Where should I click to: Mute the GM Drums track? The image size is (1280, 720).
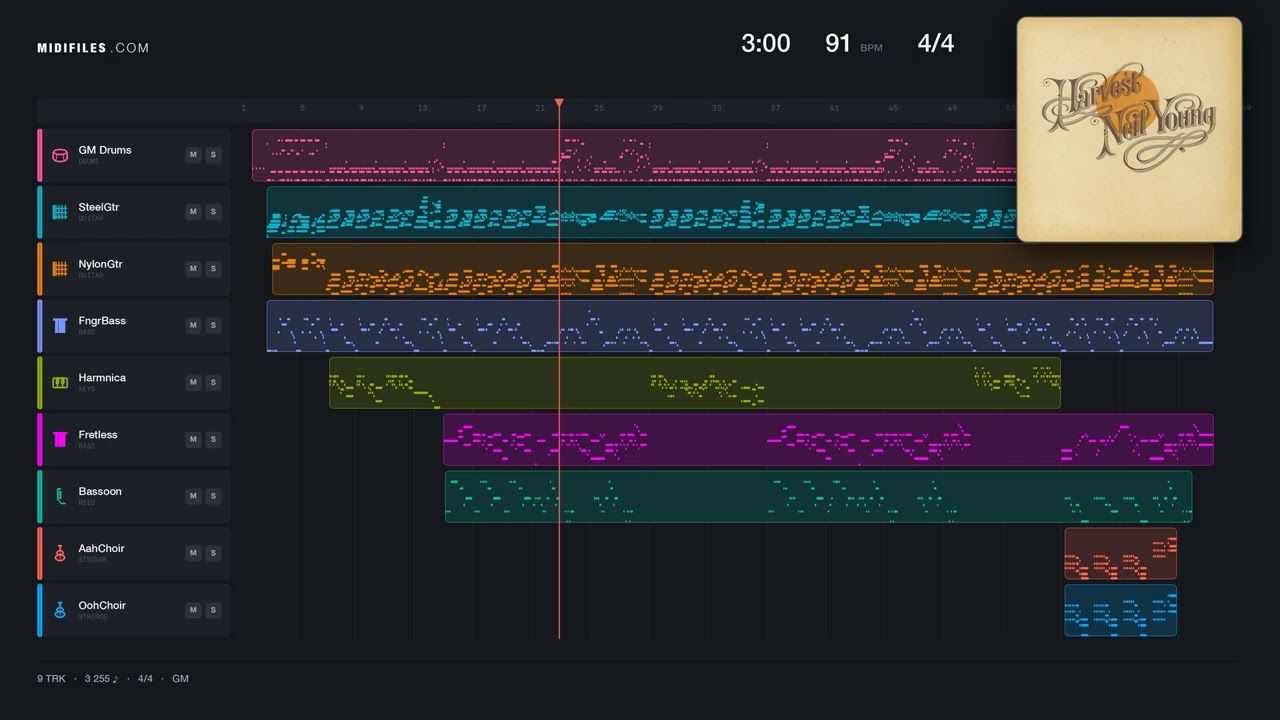click(x=193, y=155)
